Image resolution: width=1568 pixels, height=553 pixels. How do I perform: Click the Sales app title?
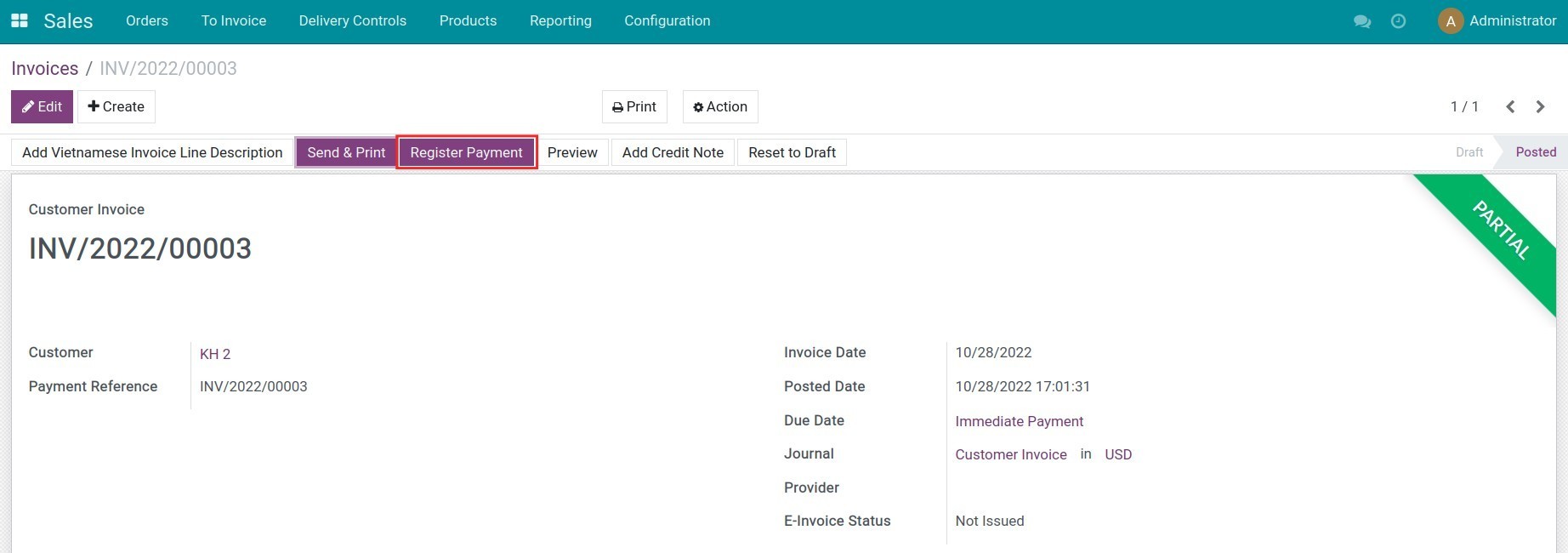pyautogui.click(x=68, y=20)
